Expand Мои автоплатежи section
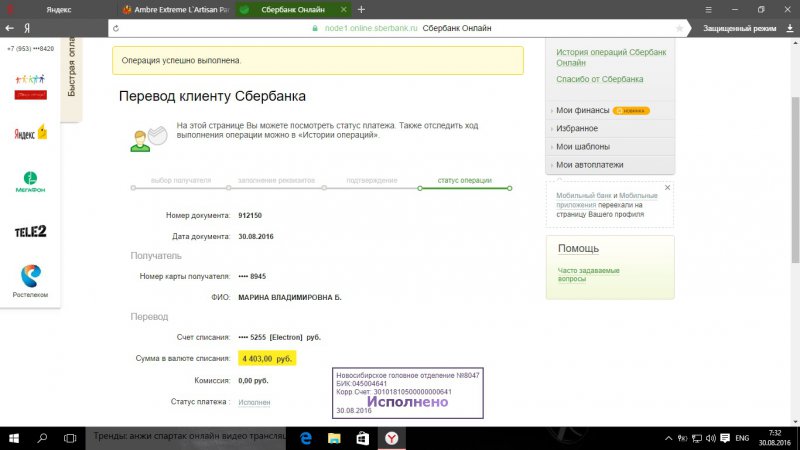Viewport: 800px width, 450px height. tap(589, 165)
